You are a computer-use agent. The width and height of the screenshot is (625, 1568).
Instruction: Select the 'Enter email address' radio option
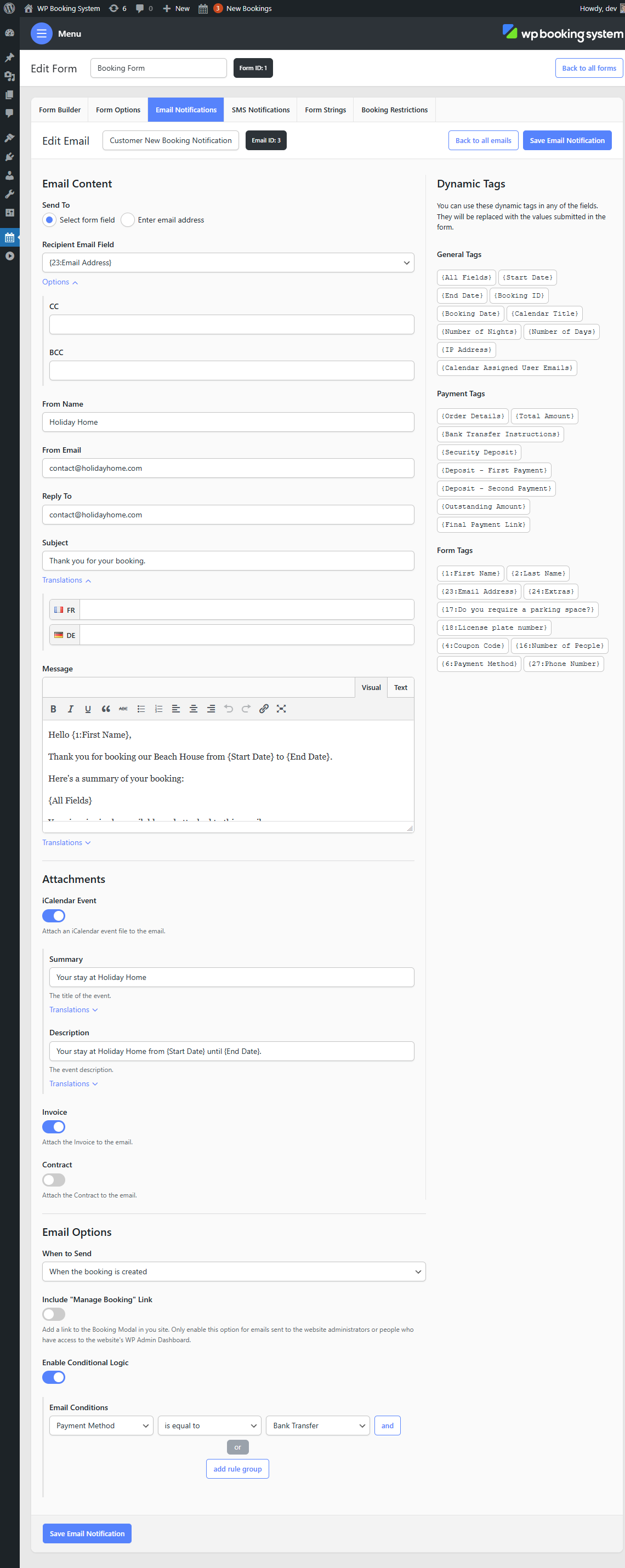coord(127,220)
